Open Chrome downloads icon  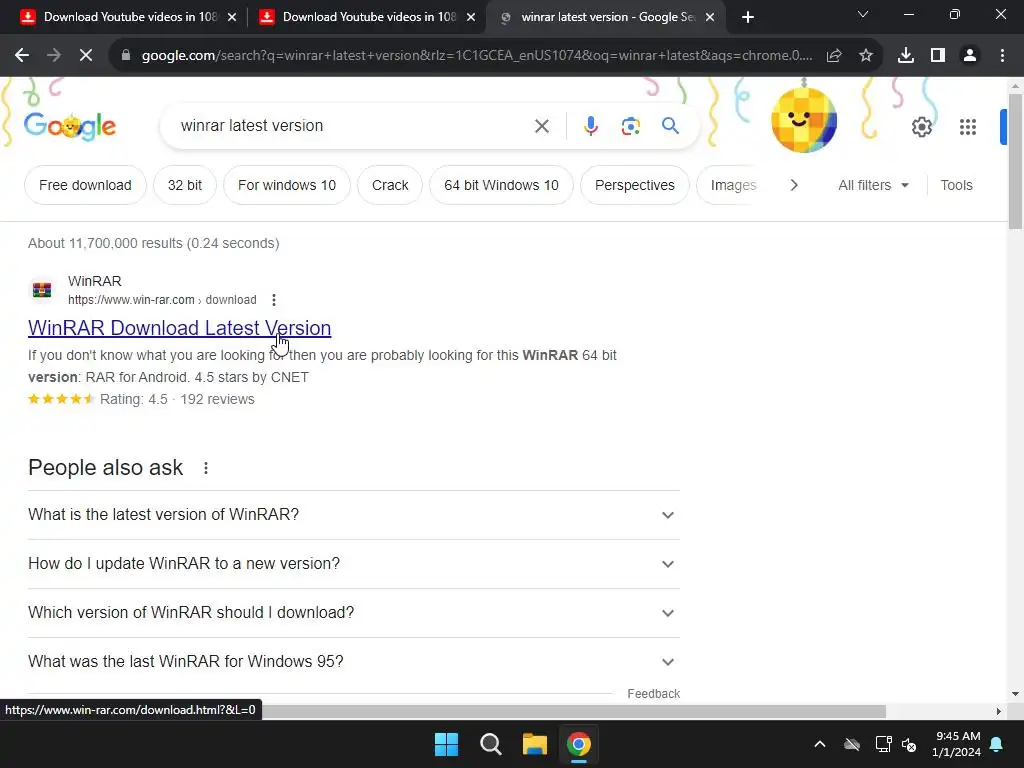(906, 56)
